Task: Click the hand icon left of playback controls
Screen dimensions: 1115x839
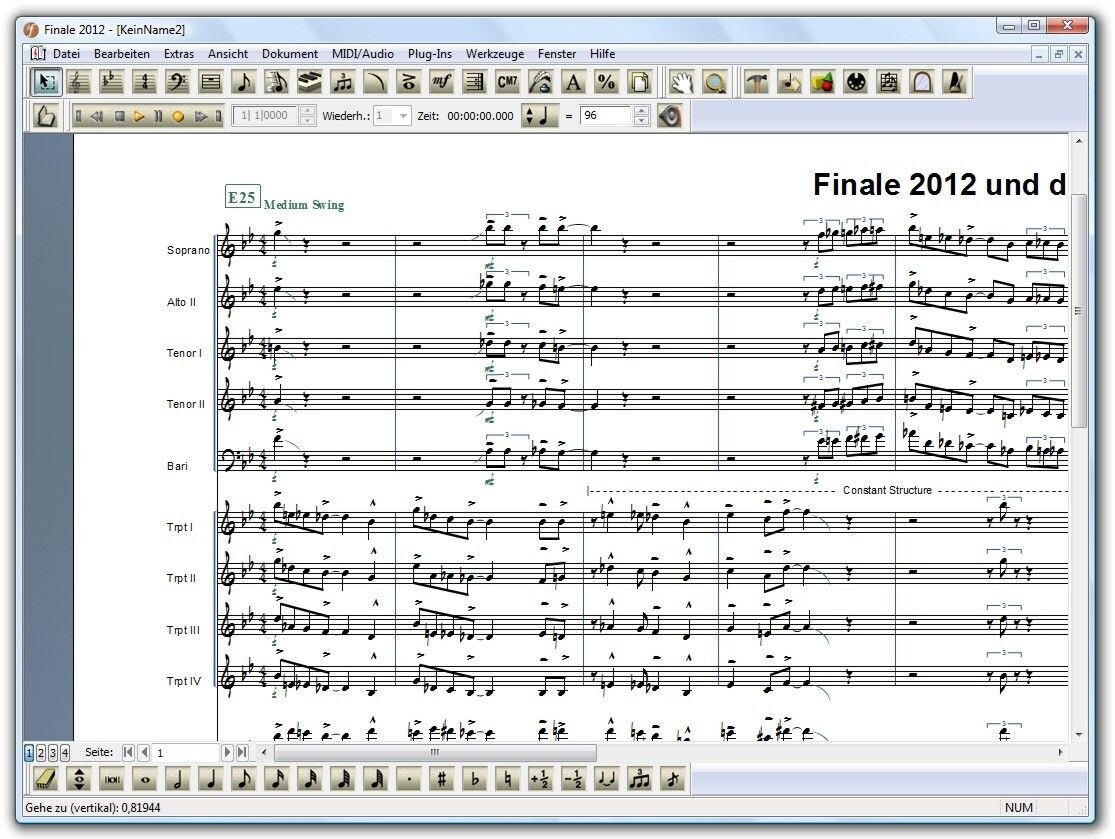Action: (46, 116)
